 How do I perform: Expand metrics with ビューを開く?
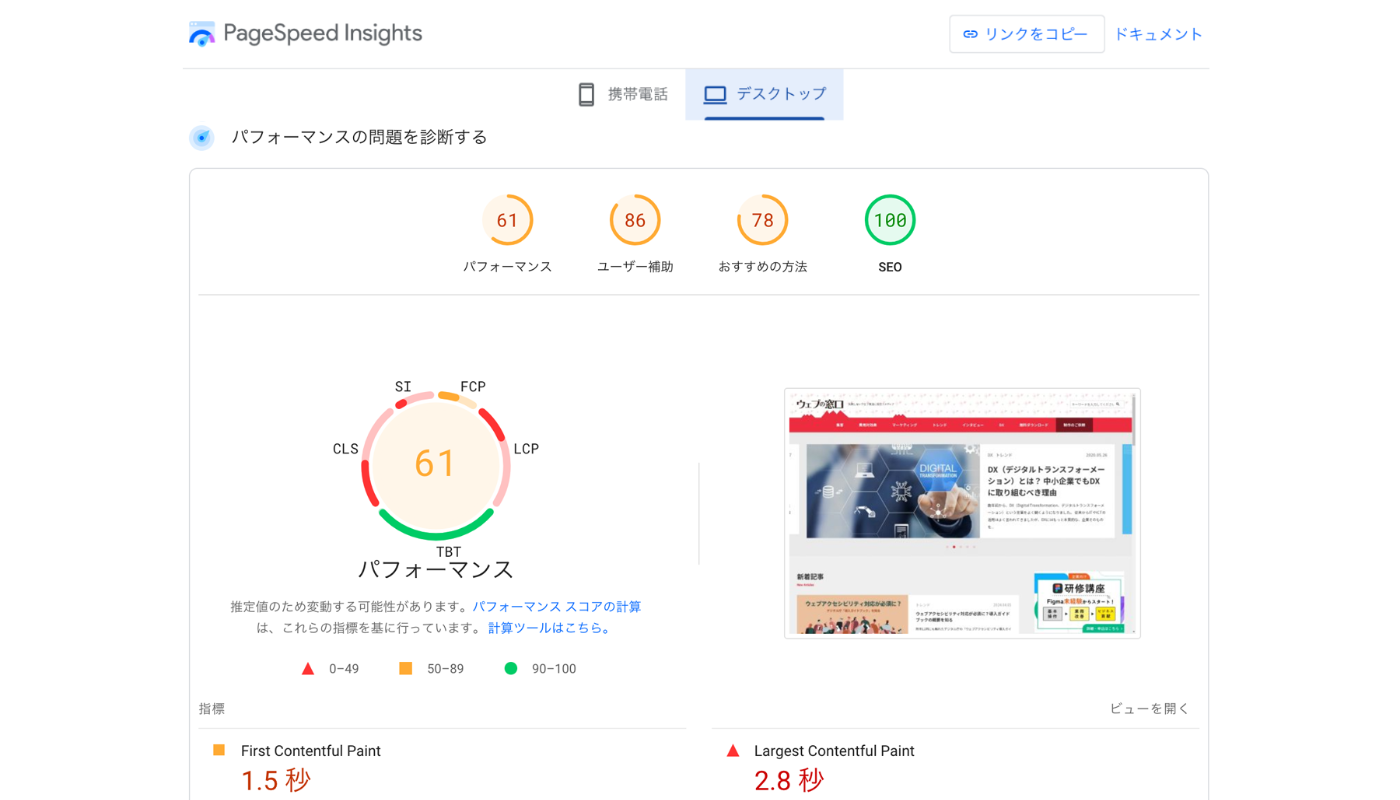pos(1149,708)
